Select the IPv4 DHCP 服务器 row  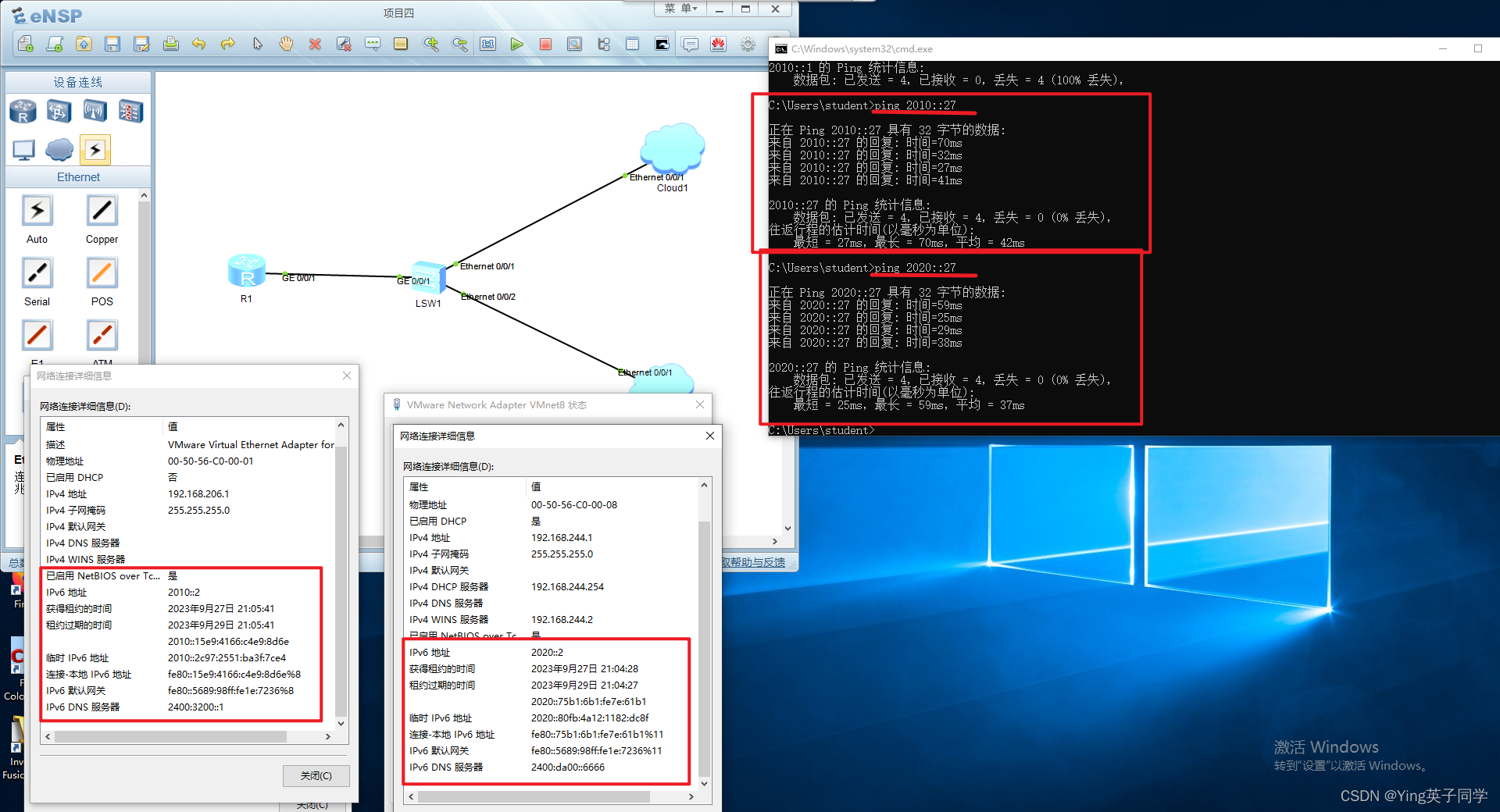[551, 586]
